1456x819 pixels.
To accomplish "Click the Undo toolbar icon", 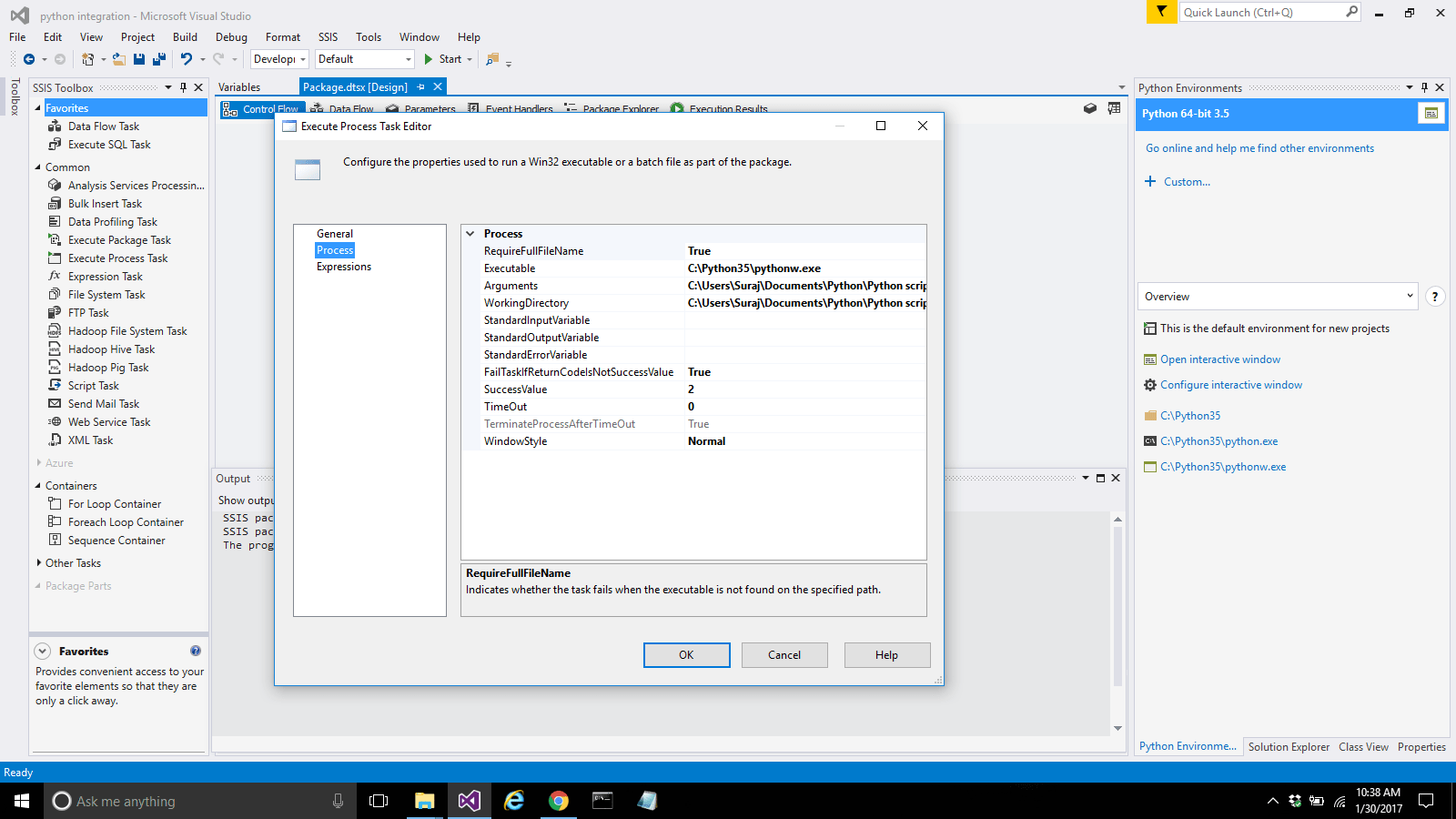I will [187, 59].
